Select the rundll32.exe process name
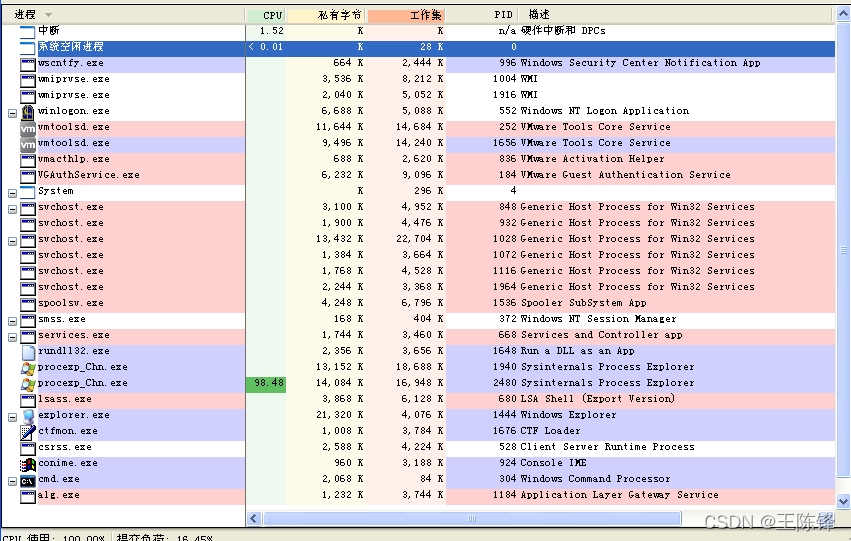Screen dimensions: 851x541 click(74, 351)
